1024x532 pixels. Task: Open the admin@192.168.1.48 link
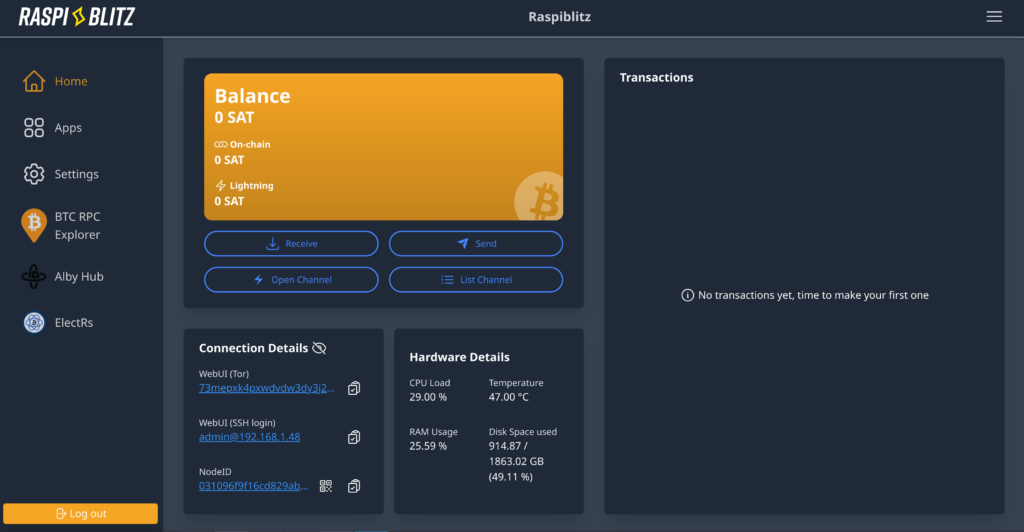[249, 437]
